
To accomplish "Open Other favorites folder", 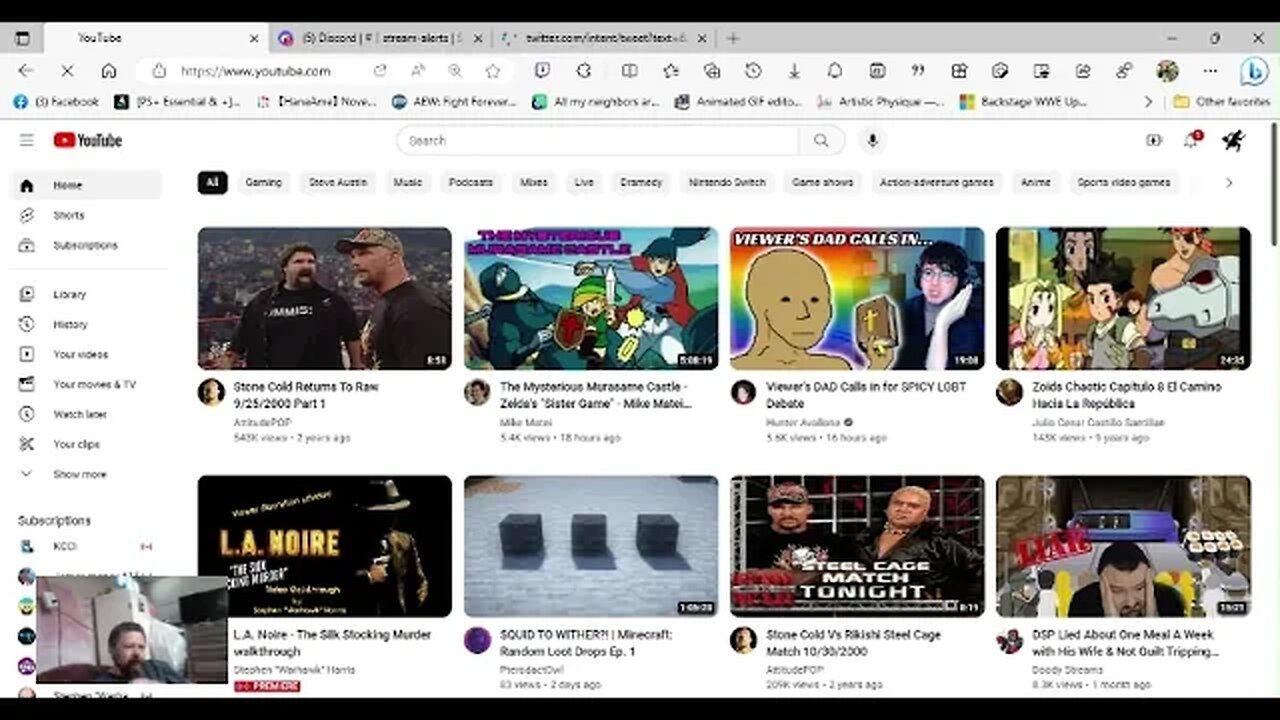I will tap(1221, 101).
